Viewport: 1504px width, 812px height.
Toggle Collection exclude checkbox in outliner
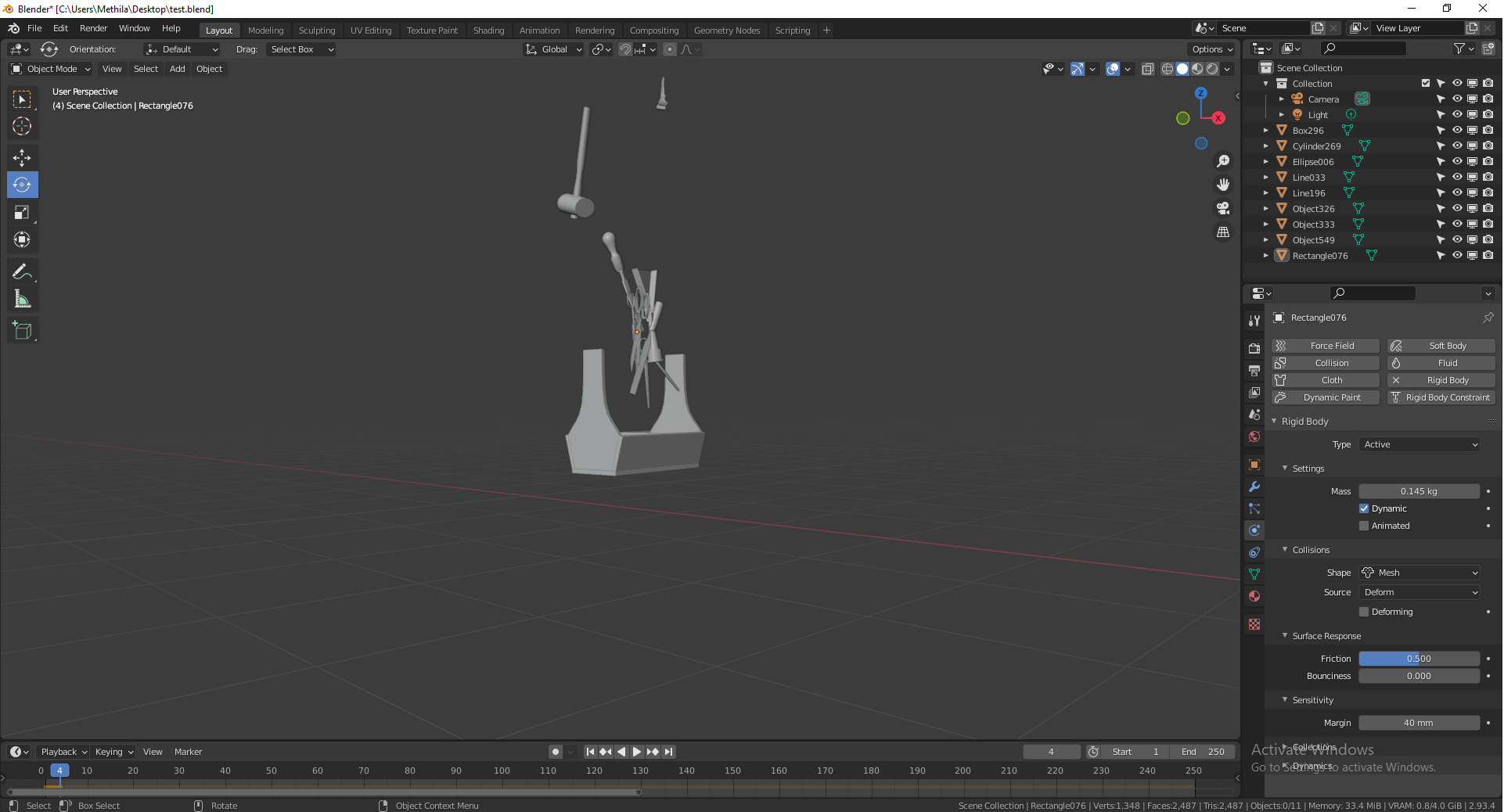(1426, 83)
